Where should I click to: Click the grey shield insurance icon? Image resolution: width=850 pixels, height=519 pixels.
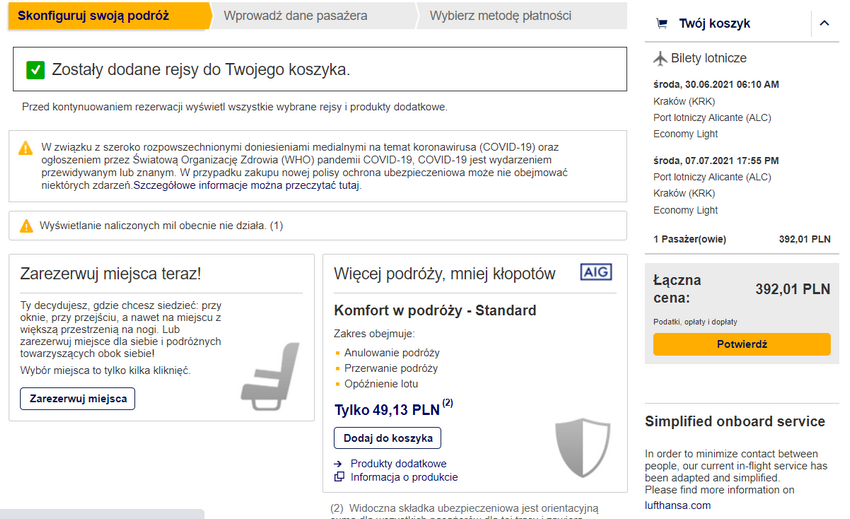(583, 447)
